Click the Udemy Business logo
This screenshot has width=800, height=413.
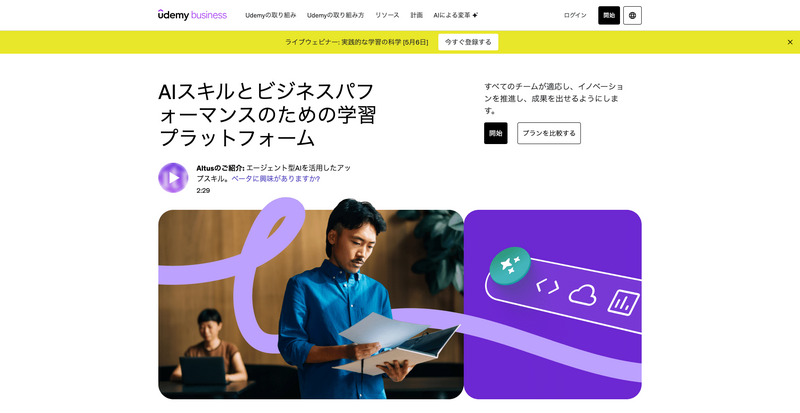coord(192,15)
